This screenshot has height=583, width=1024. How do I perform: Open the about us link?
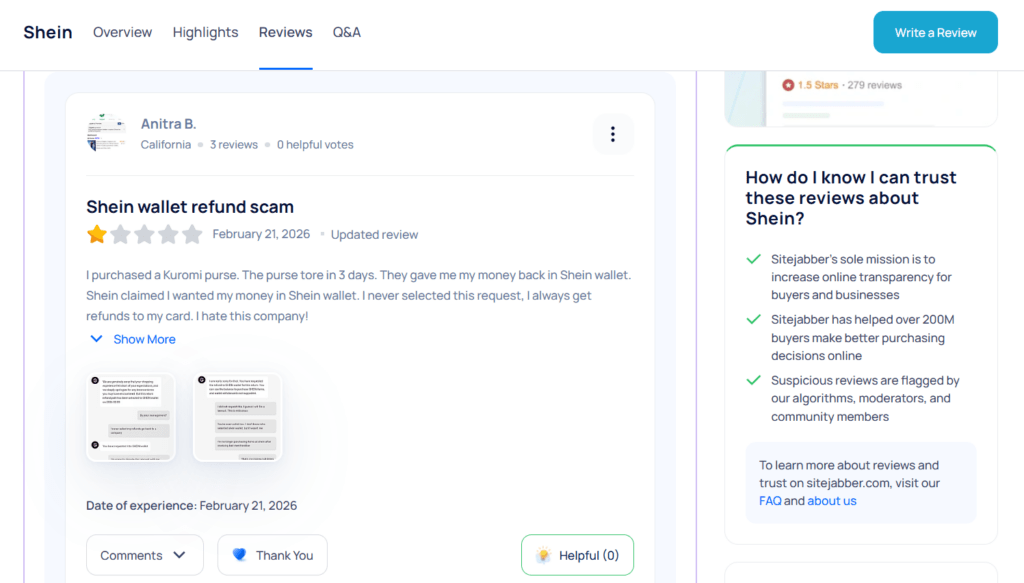[831, 500]
